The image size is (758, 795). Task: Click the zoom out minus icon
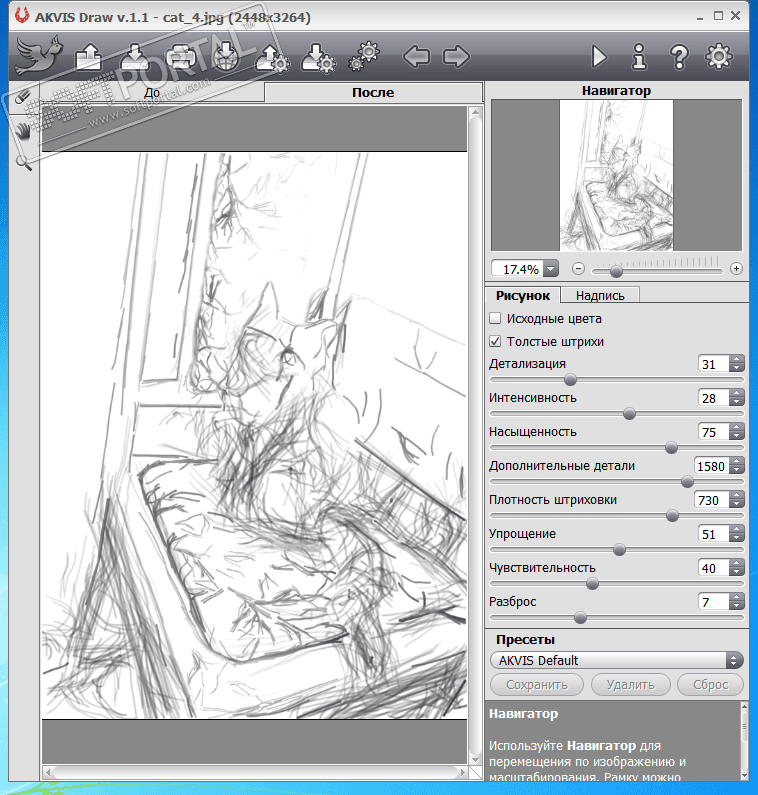(578, 269)
